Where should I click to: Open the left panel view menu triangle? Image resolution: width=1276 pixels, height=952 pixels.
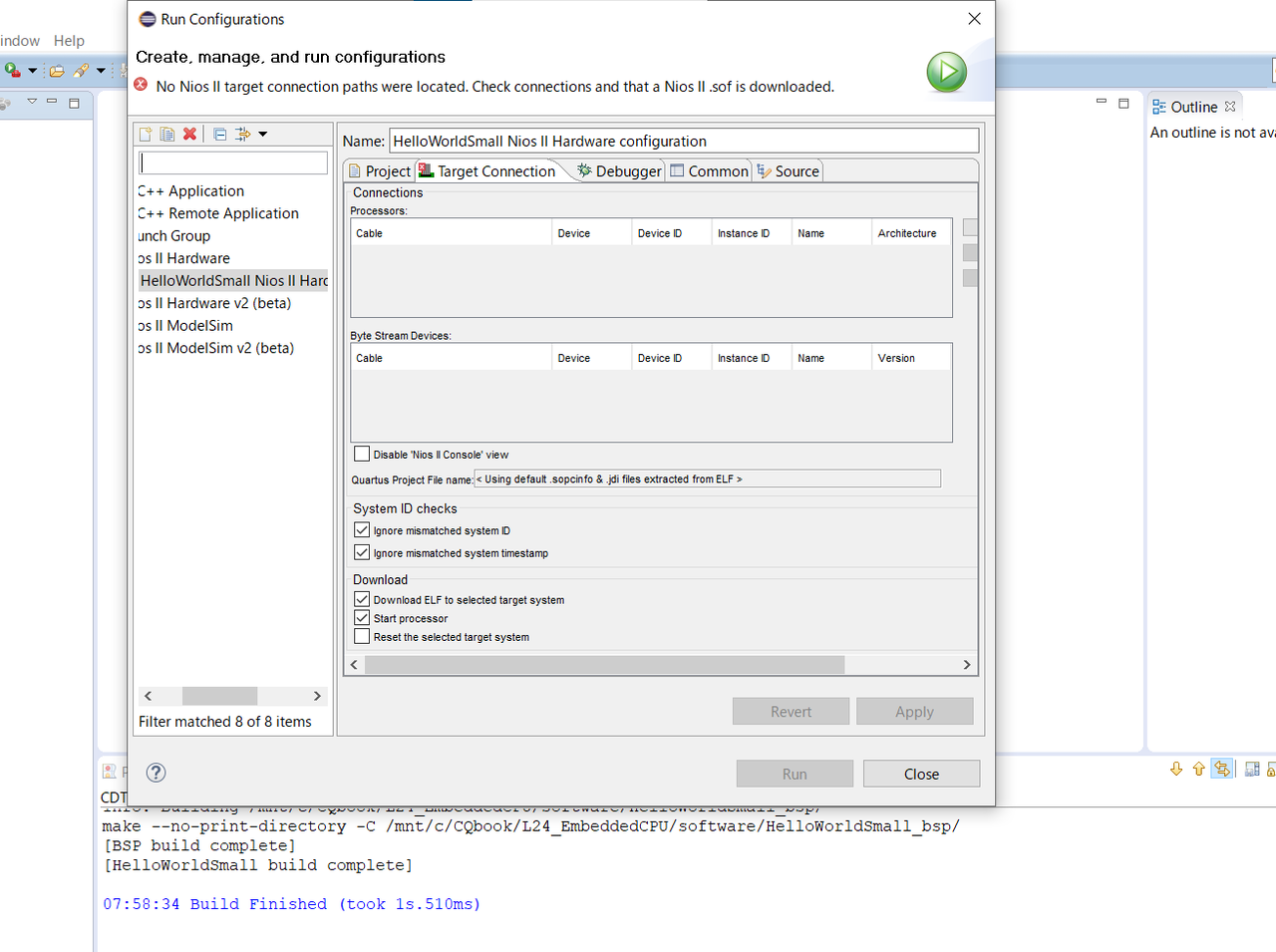(32, 102)
